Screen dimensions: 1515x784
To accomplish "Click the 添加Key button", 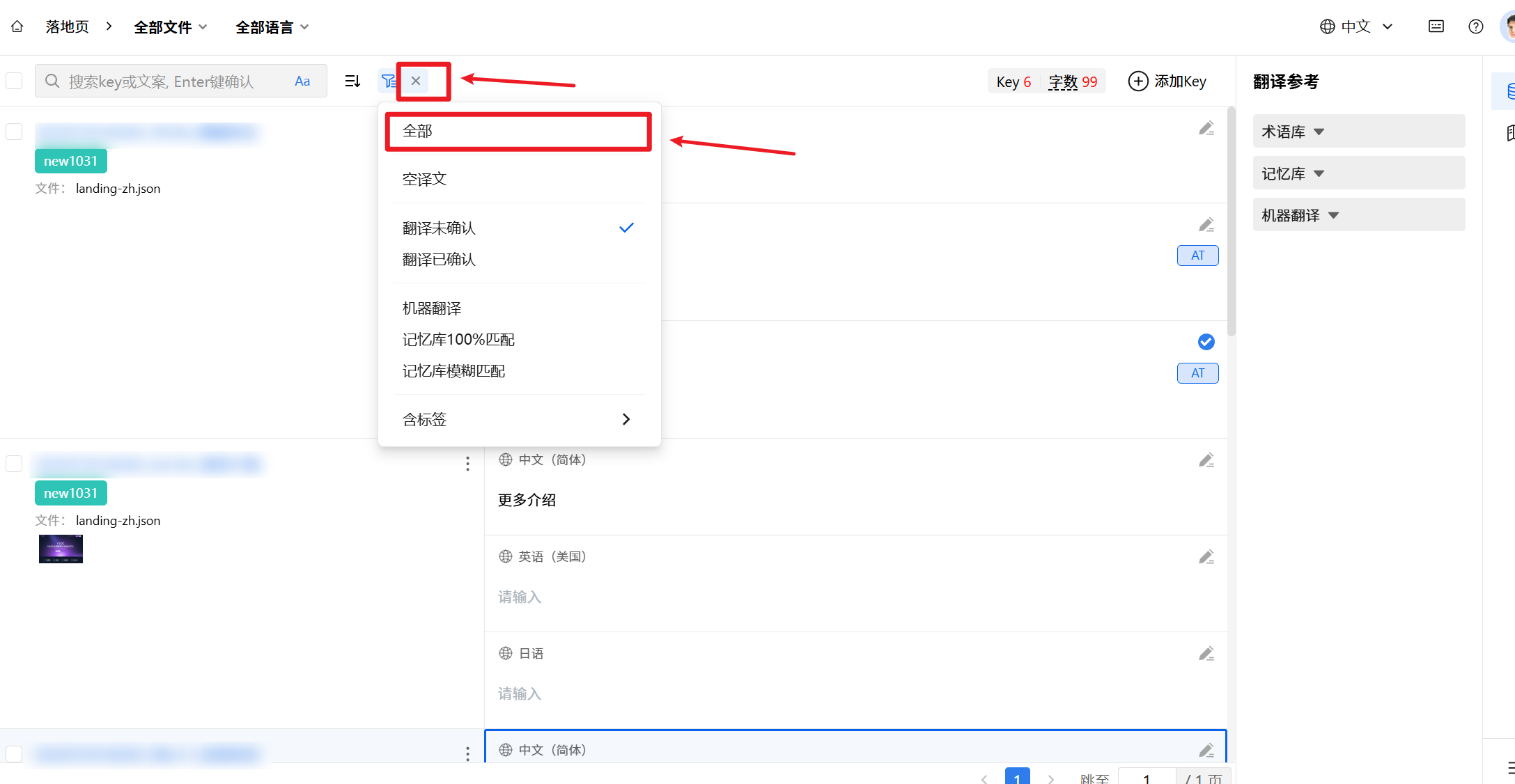I will pos(1167,81).
